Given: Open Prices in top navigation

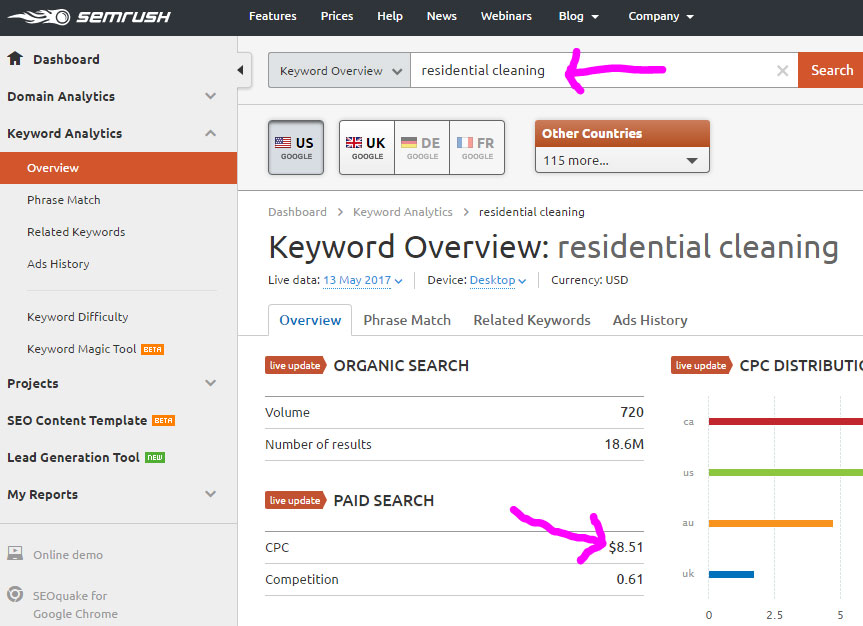Looking at the screenshot, I should point(337,17).
